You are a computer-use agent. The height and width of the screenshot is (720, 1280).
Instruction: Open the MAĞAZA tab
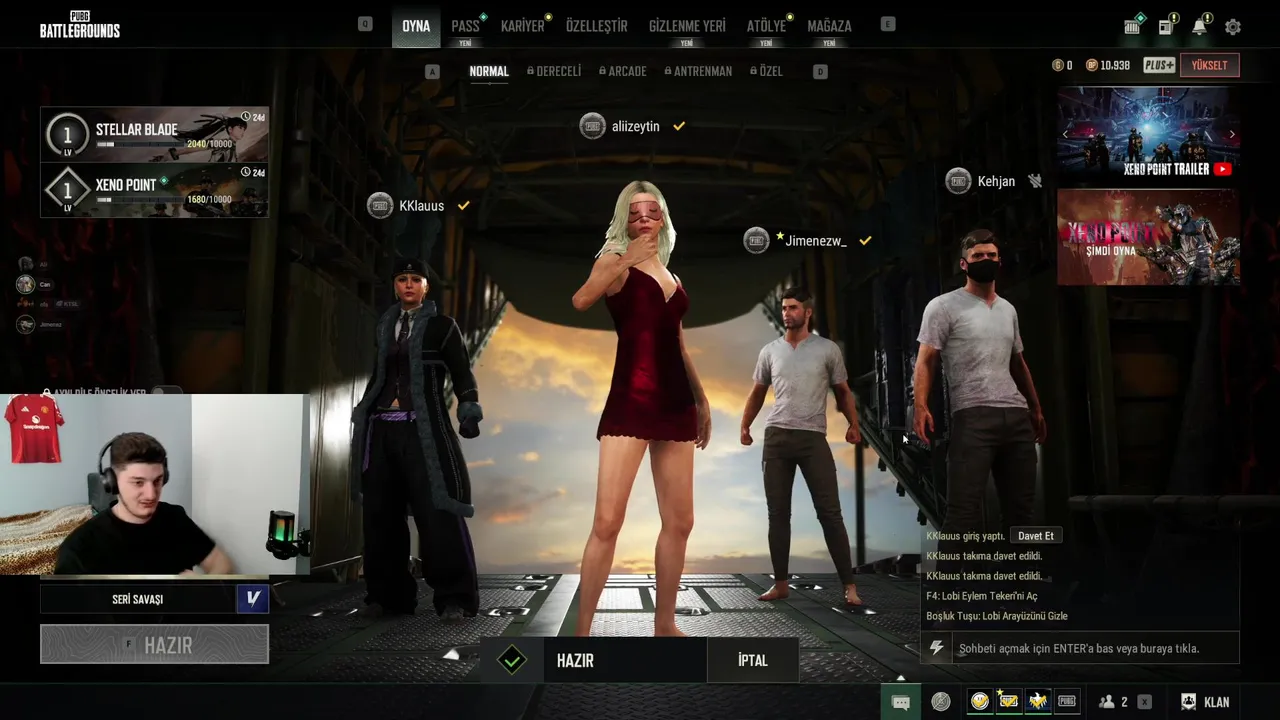(x=829, y=26)
